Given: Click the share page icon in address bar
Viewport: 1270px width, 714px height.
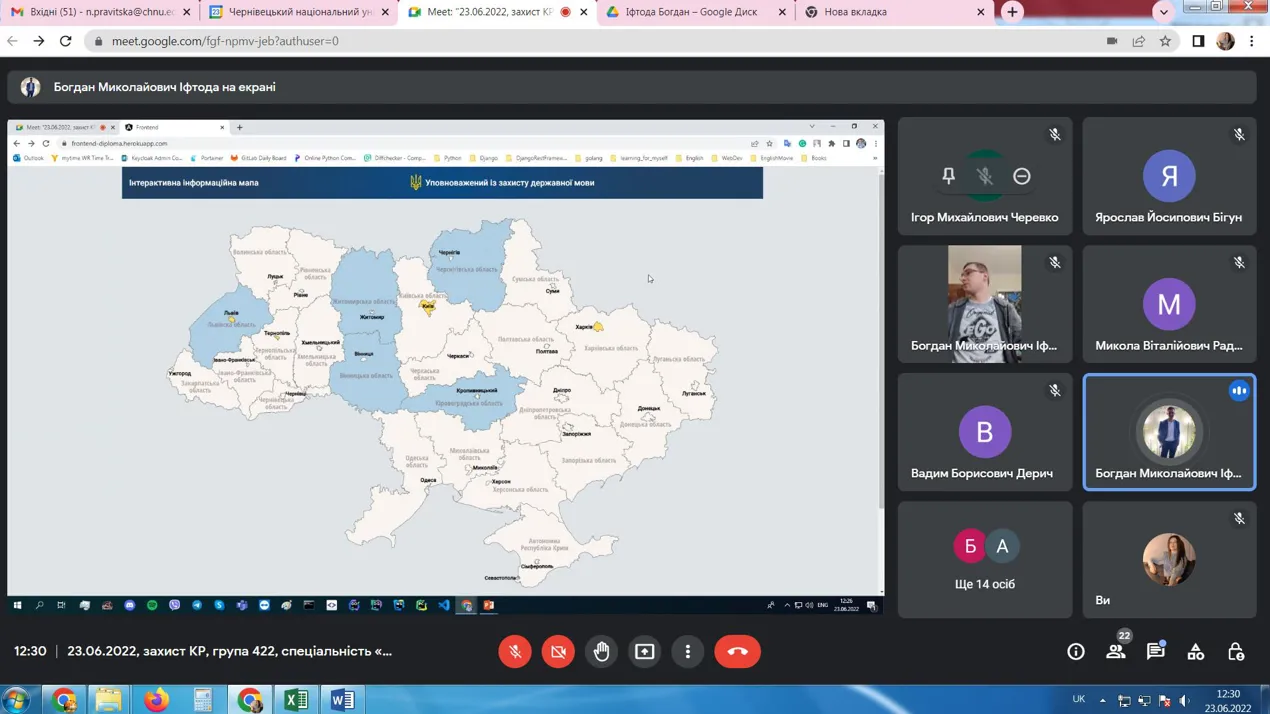Looking at the screenshot, I should 1139,41.
